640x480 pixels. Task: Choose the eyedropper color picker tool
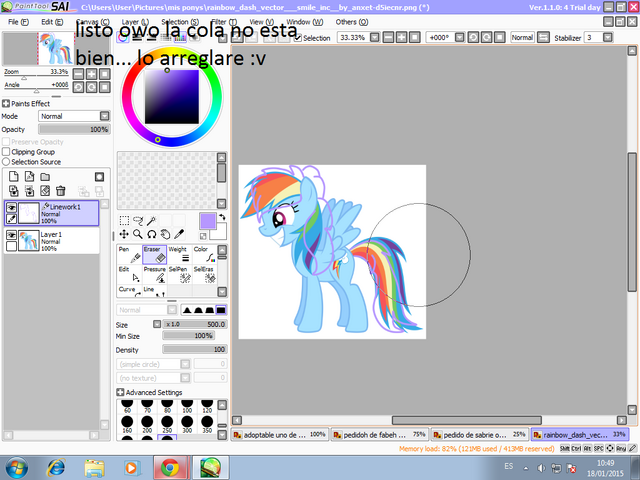click(179, 234)
